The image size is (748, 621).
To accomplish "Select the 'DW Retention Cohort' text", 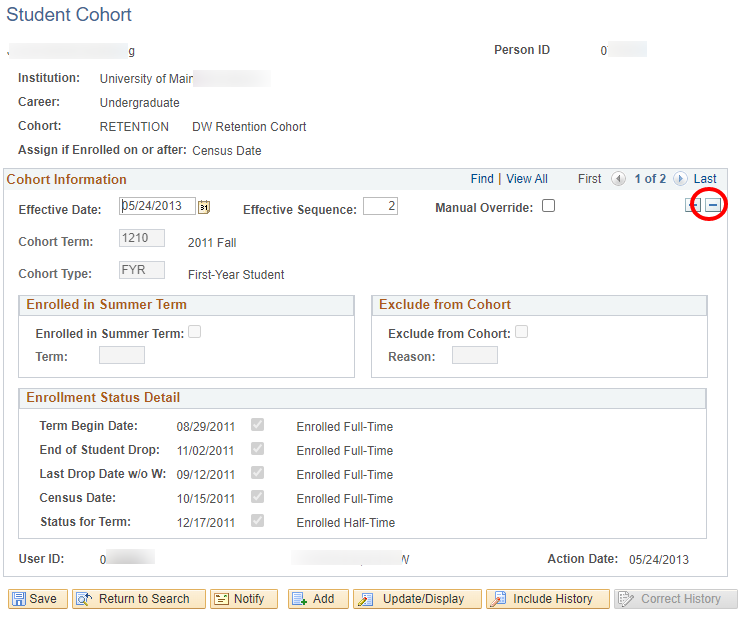I will (x=249, y=127).
